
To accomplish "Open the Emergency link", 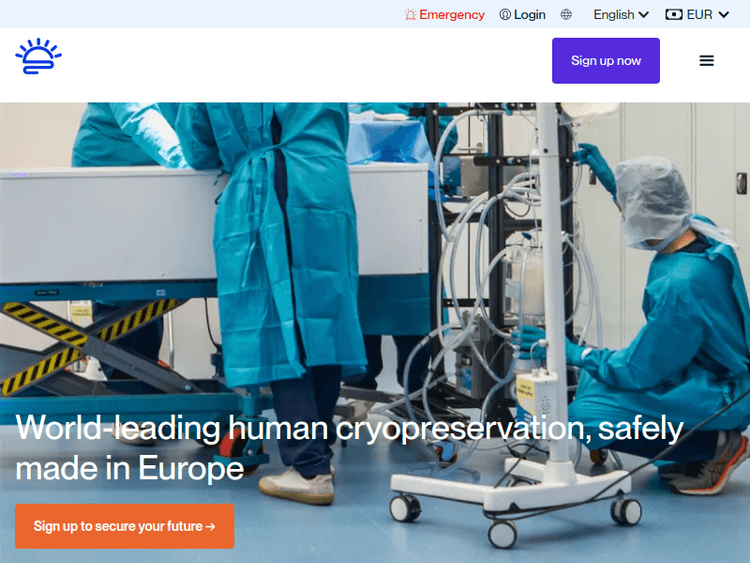I will pyautogui.click(x=444, y=15).
